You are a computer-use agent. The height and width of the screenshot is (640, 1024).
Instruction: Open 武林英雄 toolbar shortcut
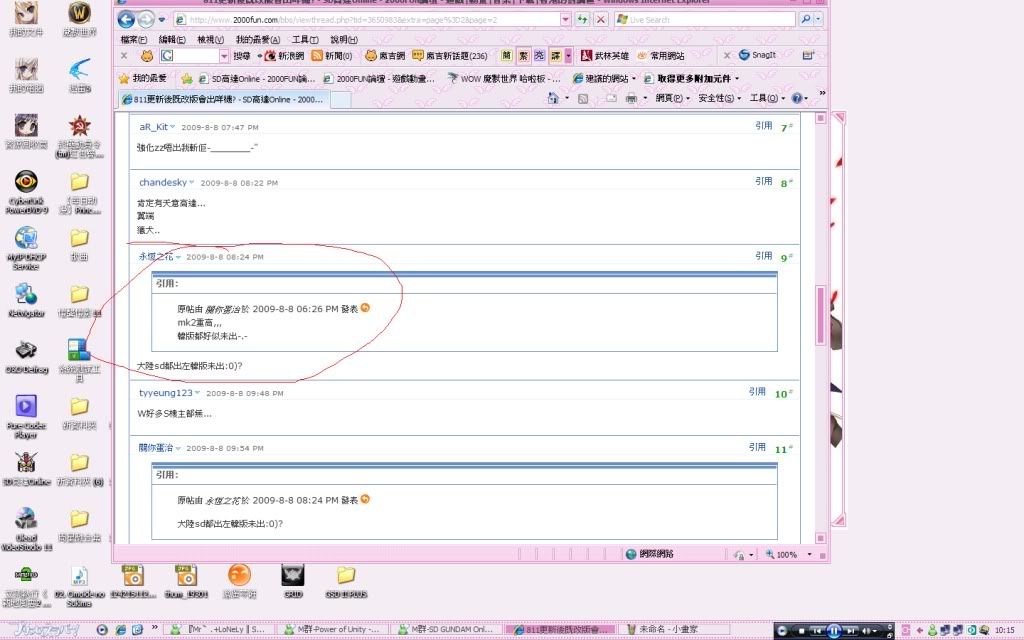click(x=605, y=56)
